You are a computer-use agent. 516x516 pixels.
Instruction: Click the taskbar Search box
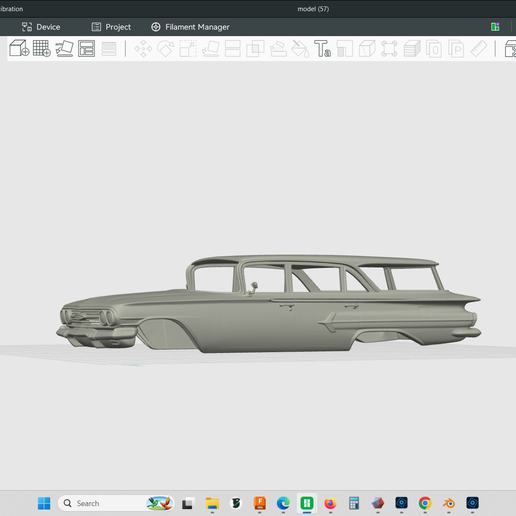click(116, 503)
